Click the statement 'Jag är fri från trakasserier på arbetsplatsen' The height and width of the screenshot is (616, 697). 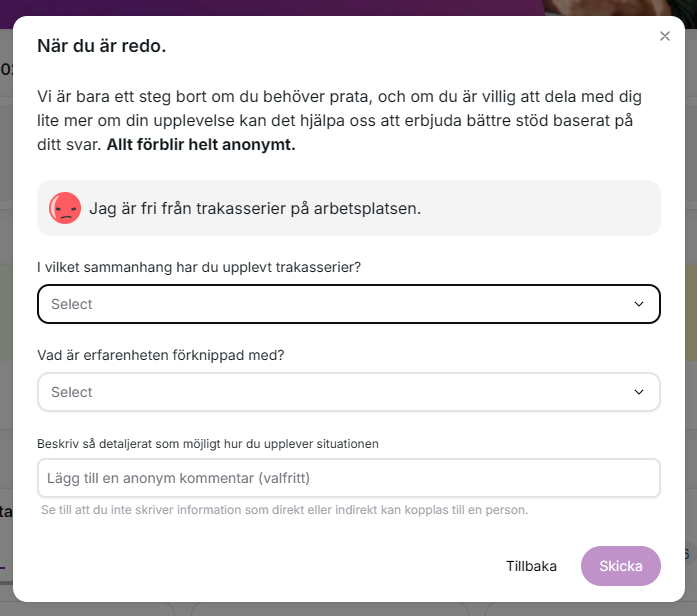255,208
